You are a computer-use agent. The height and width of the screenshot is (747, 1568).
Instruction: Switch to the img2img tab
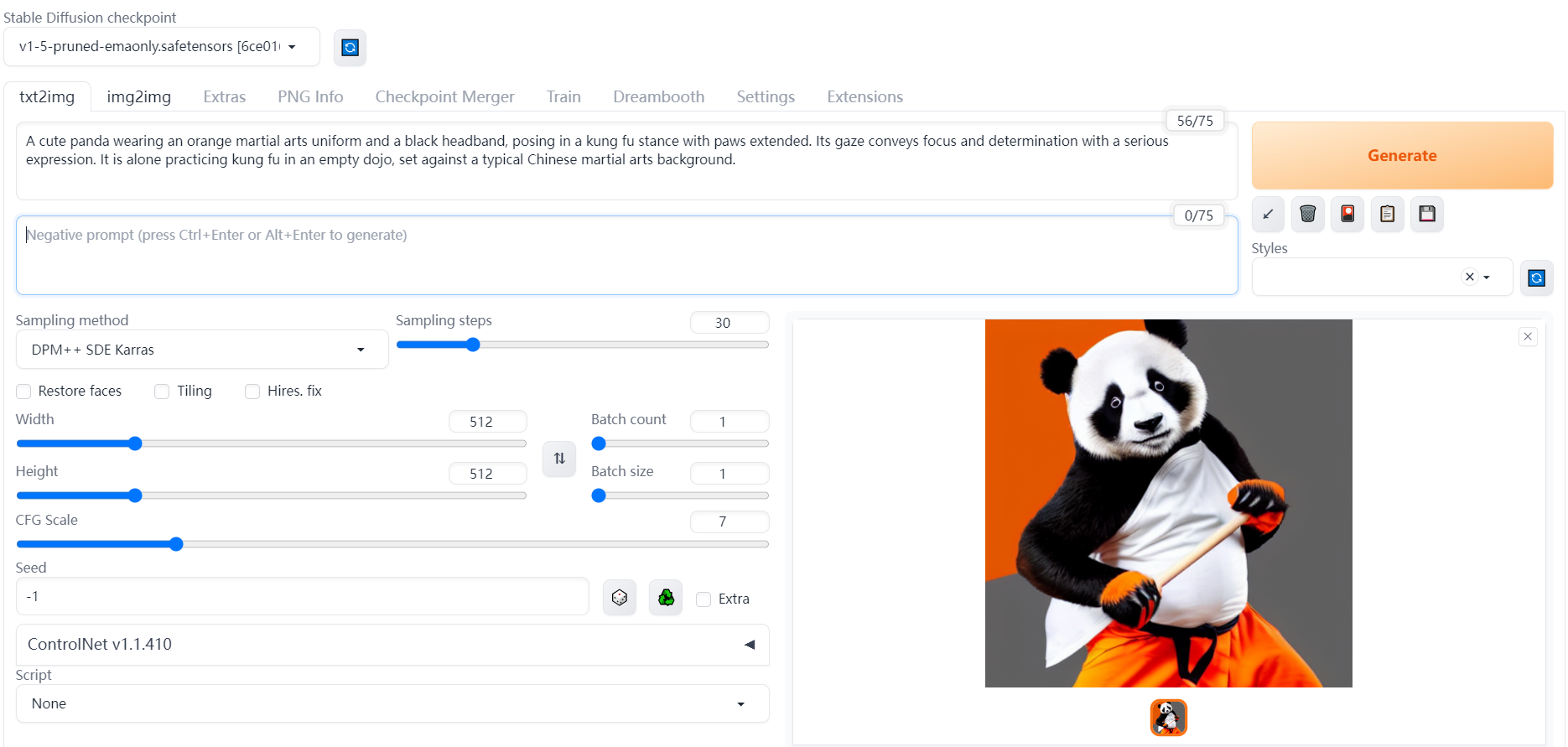[x=139, y=96]
